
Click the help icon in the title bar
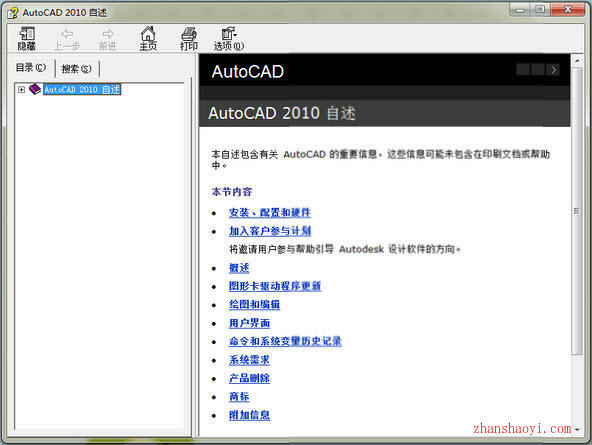point(12,13)
